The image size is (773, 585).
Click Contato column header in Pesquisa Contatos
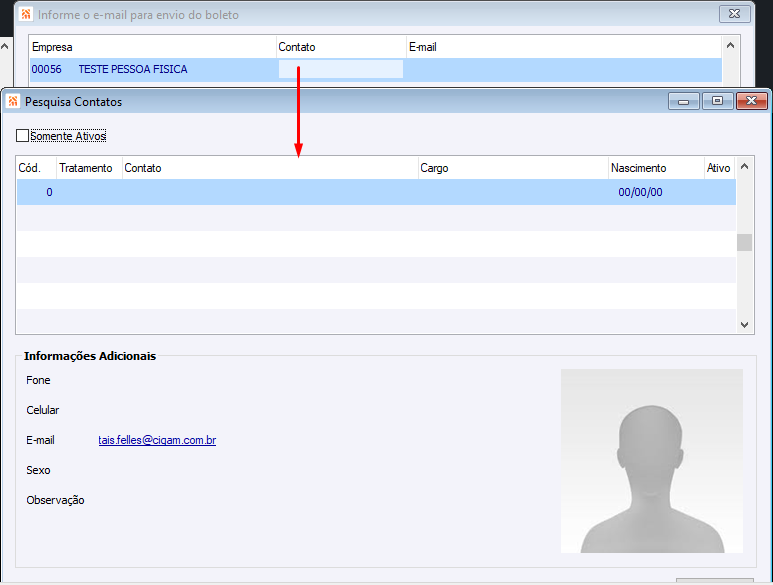[x=270, y=168]
